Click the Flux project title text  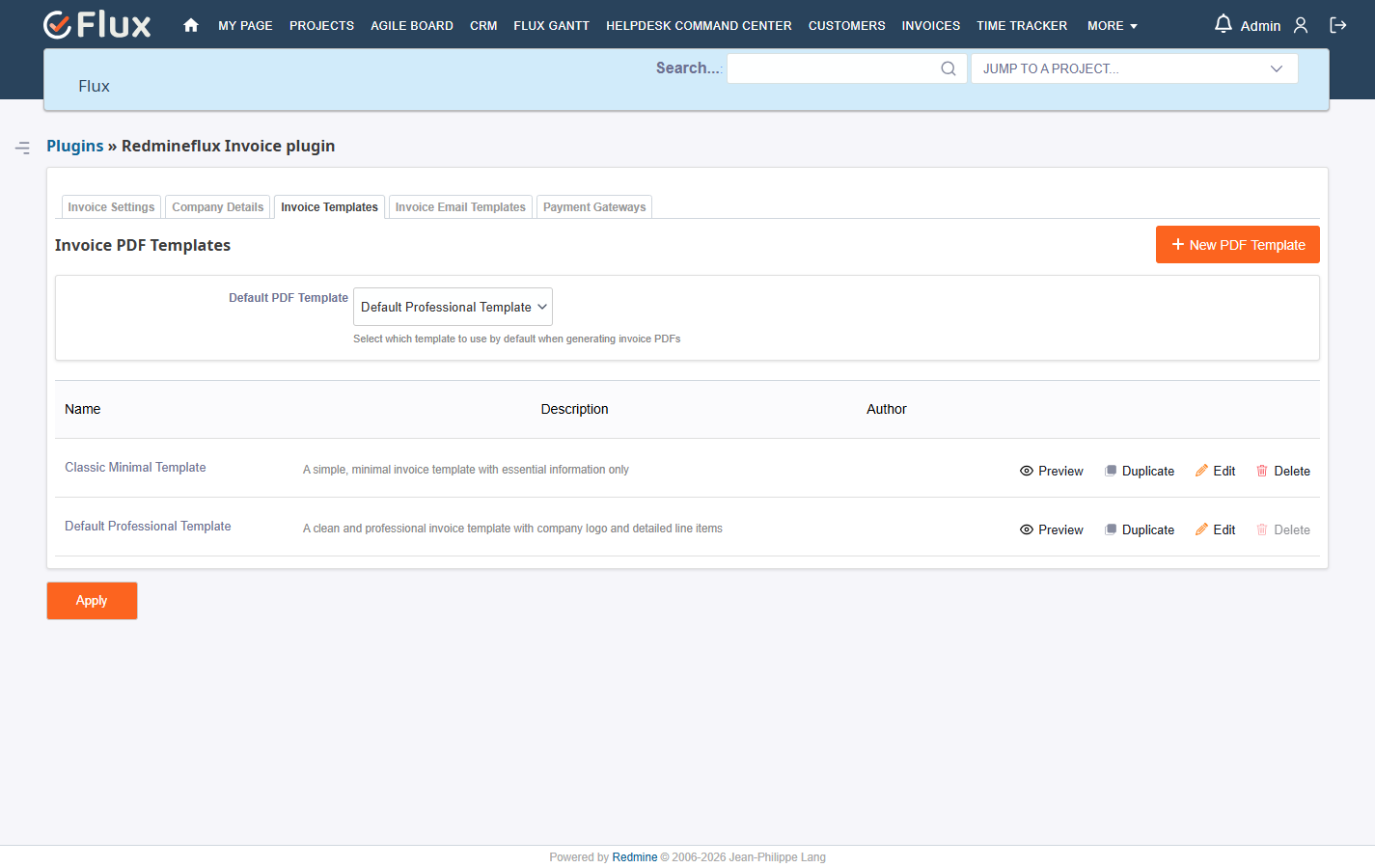click(x=94, y=86)
